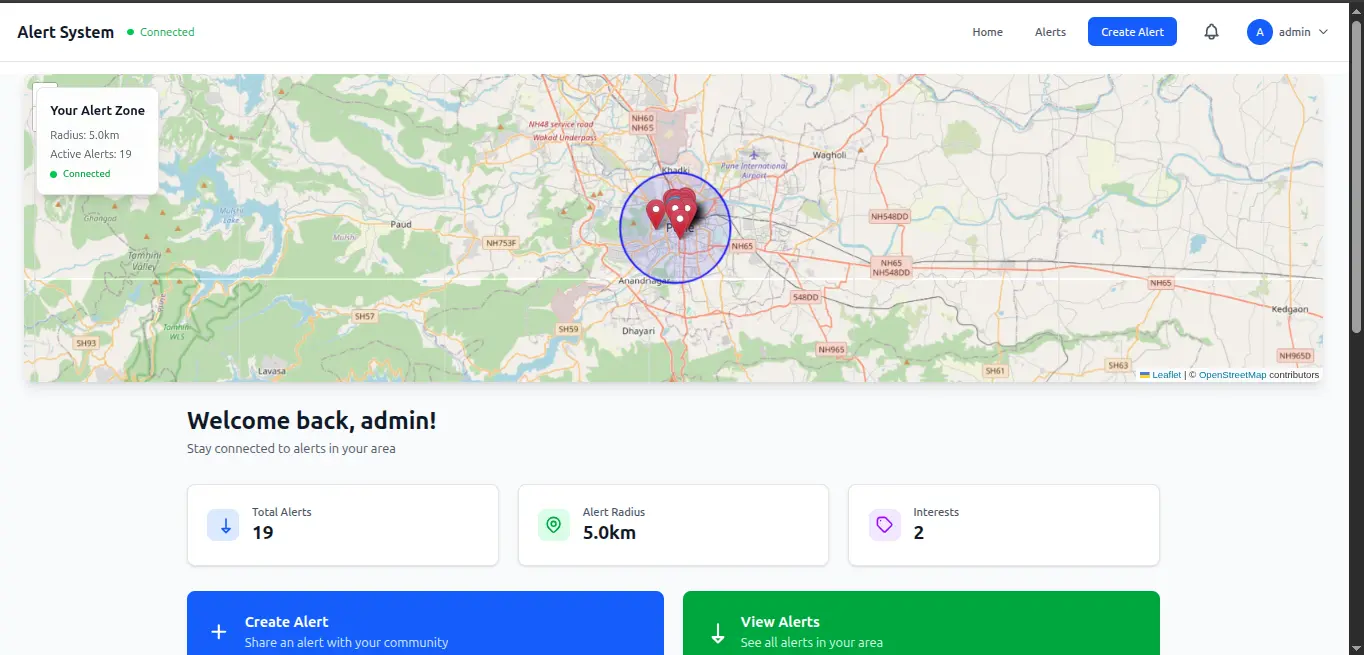Click the Alert Radius location pin icon
This screenshot has height=655, width=1364.
tap(553, 525)
